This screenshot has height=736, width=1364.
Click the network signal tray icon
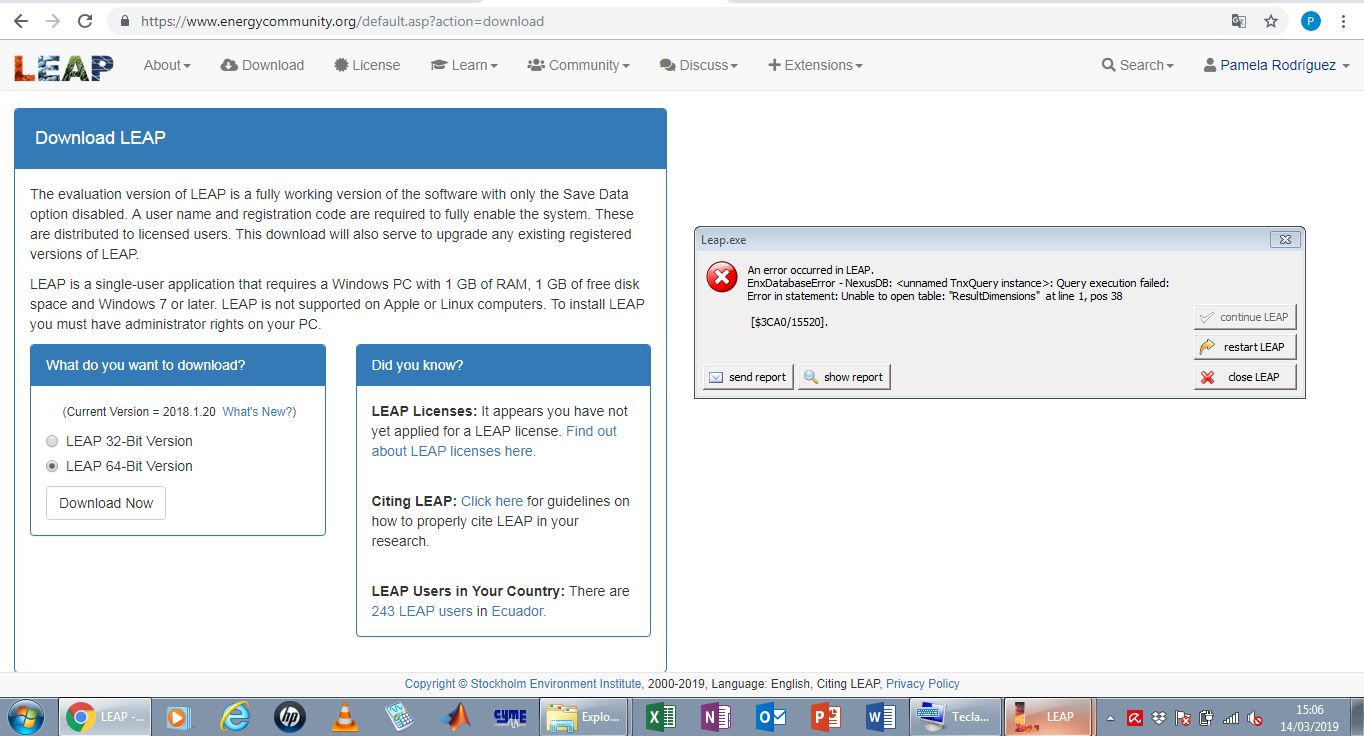1231,718
